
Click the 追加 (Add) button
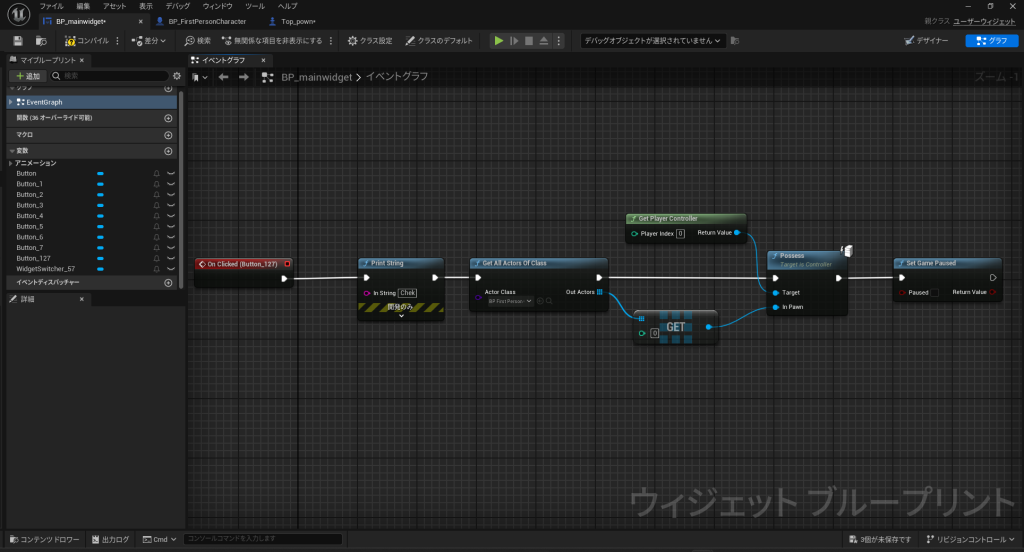(27, 76)
